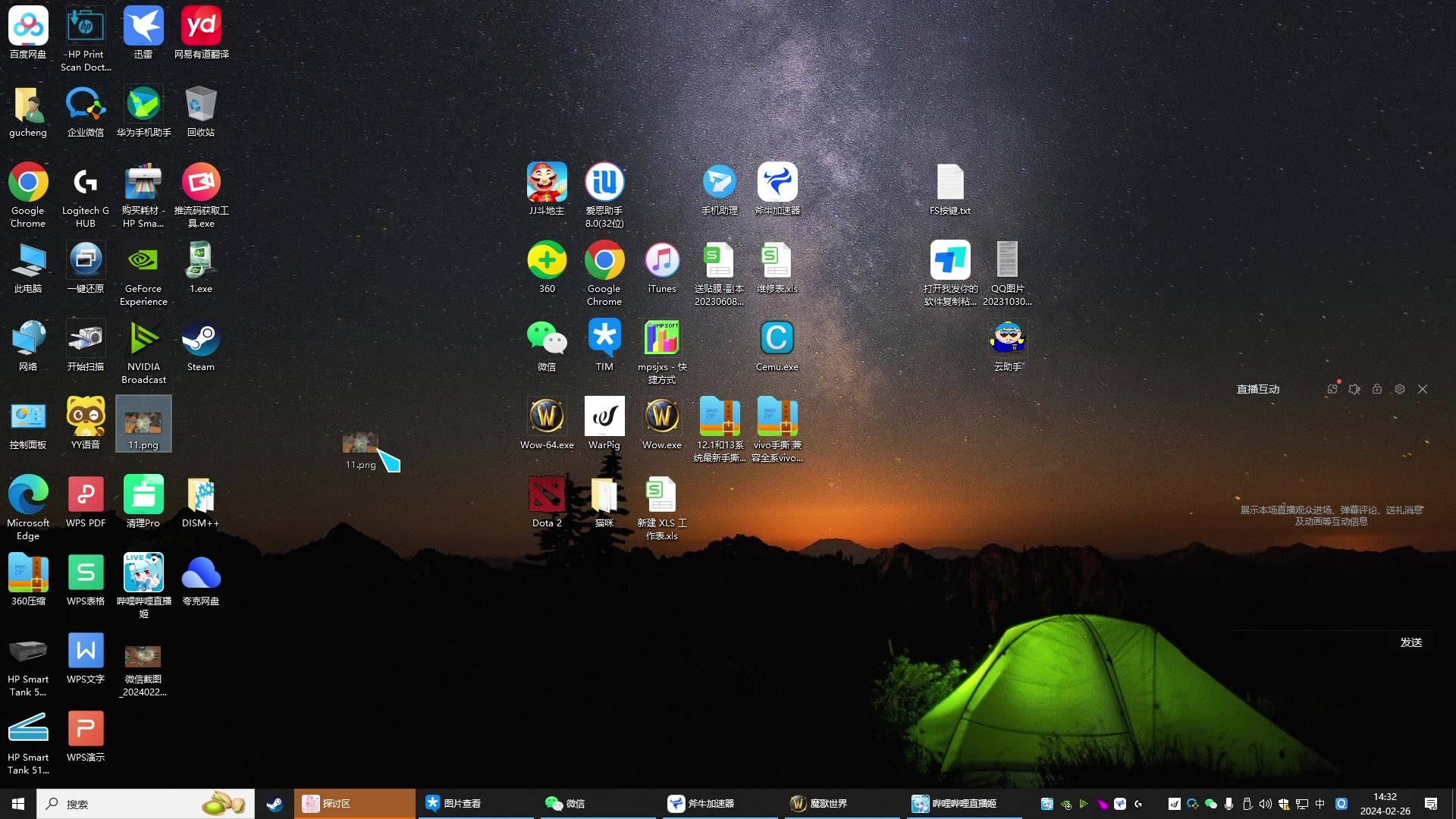The image size is (1456, 819).
Task: Select the selected 11.png thumbnail on the desktop
Action: tap(143, 424)
